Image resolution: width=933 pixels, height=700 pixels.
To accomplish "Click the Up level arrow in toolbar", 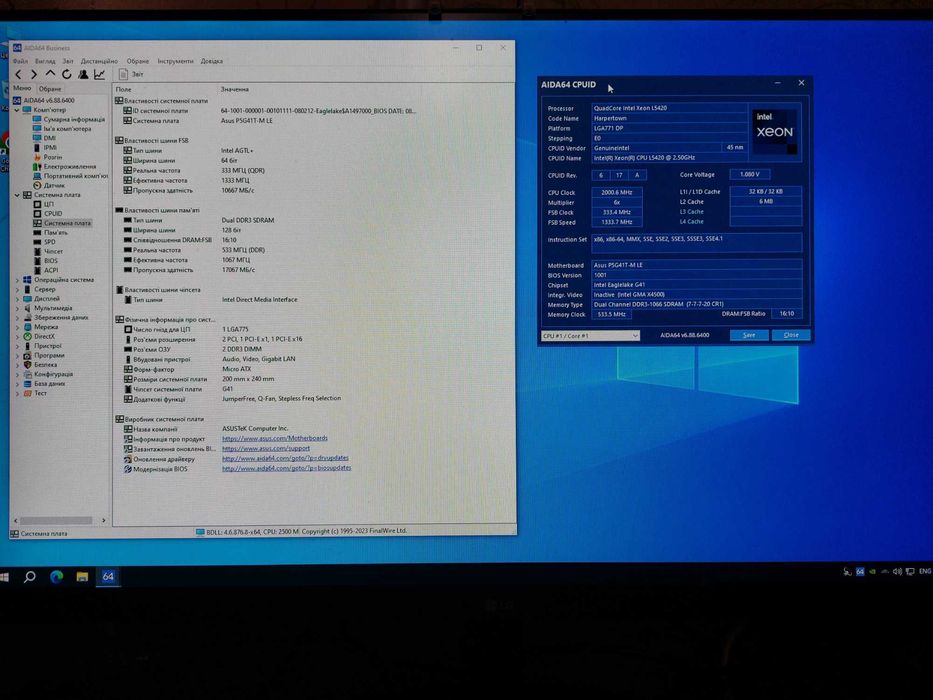I will (x=50, y=74).
